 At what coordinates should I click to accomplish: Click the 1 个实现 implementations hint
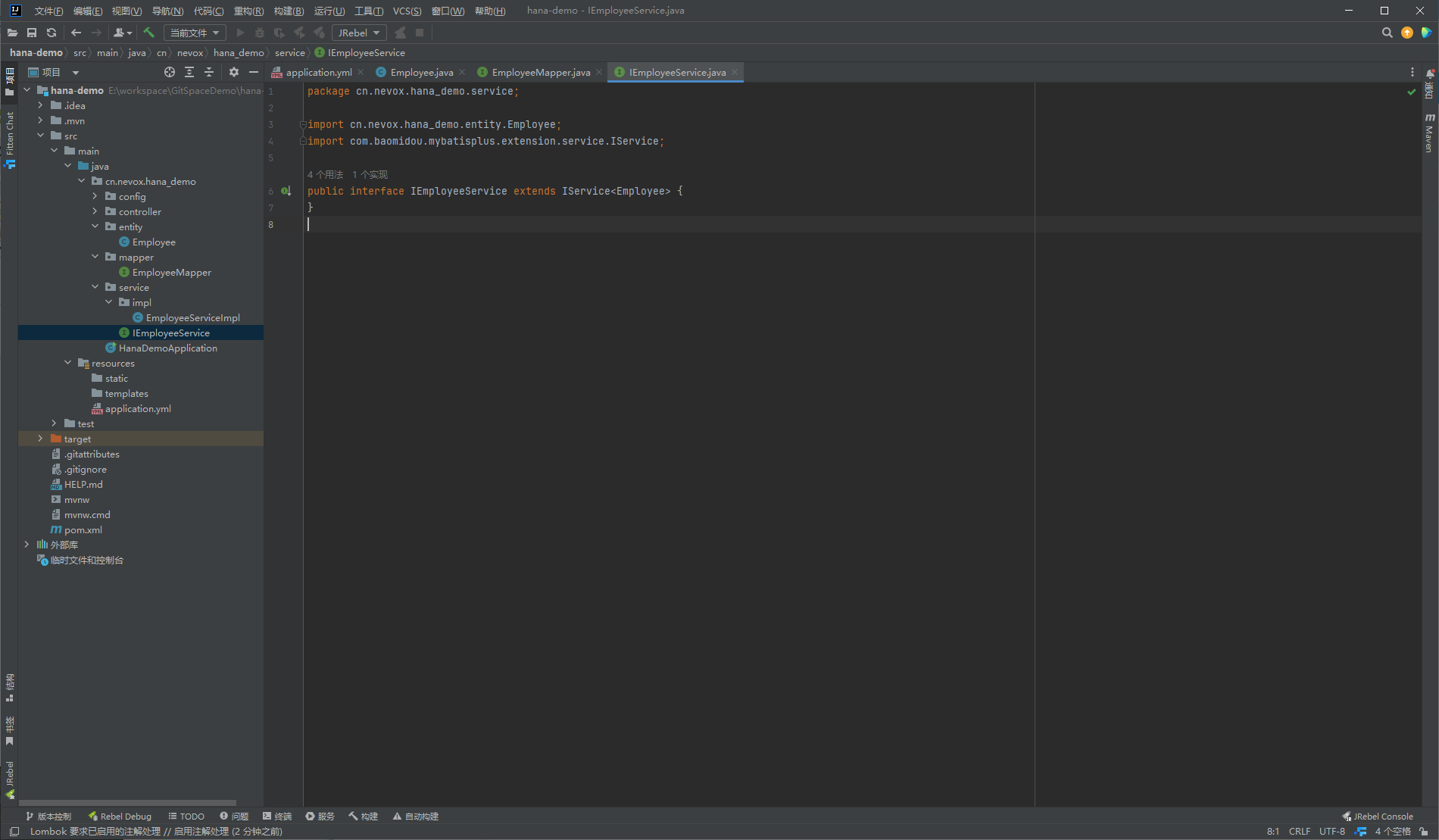point(370,174)
